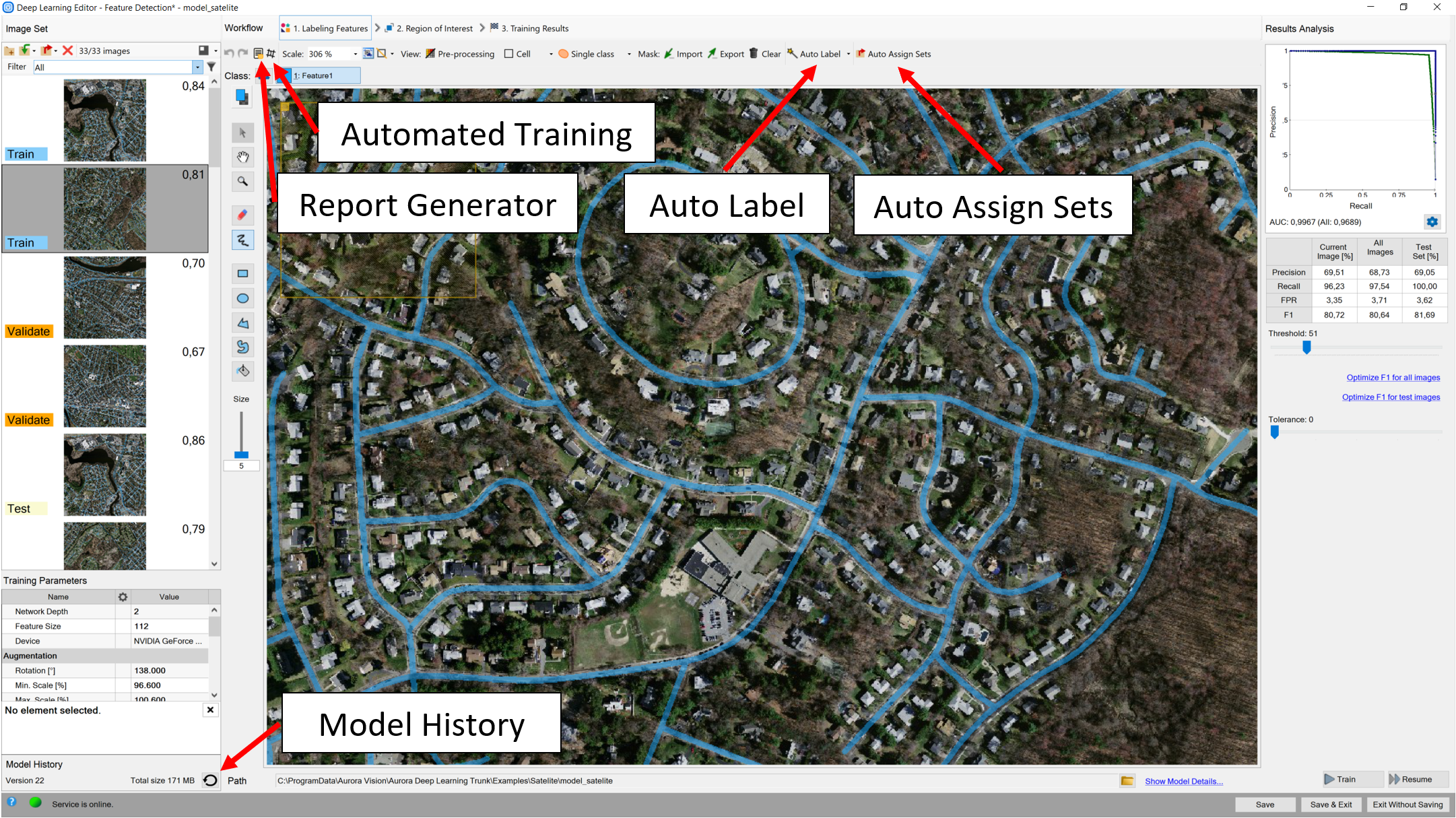Switch to Training Results step

529,28
